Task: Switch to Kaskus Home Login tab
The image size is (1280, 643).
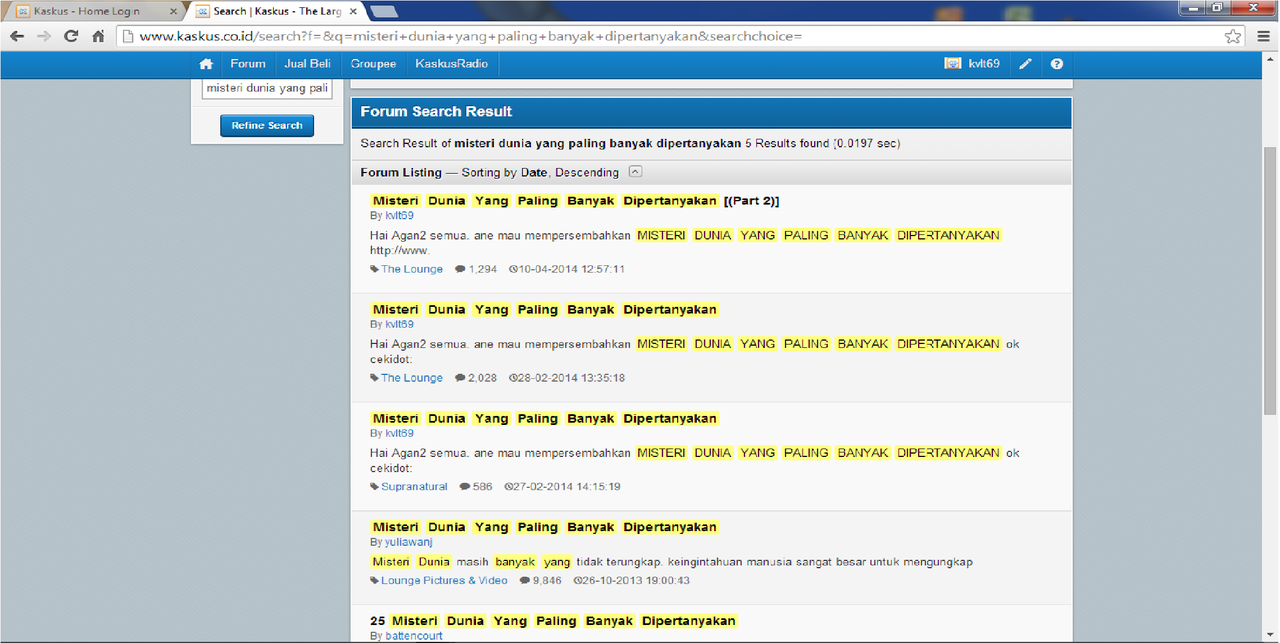Action: point(95,11)
